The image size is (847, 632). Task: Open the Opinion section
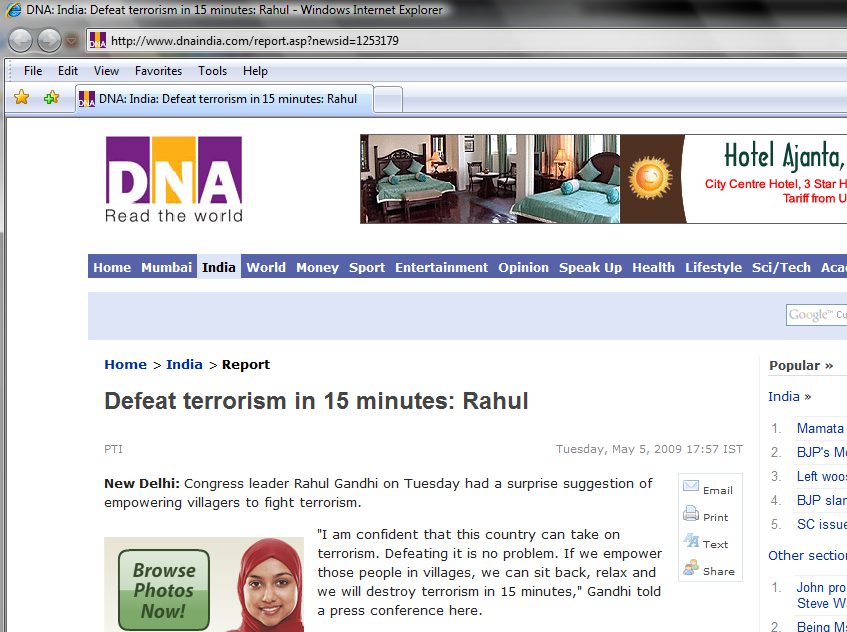523,267
